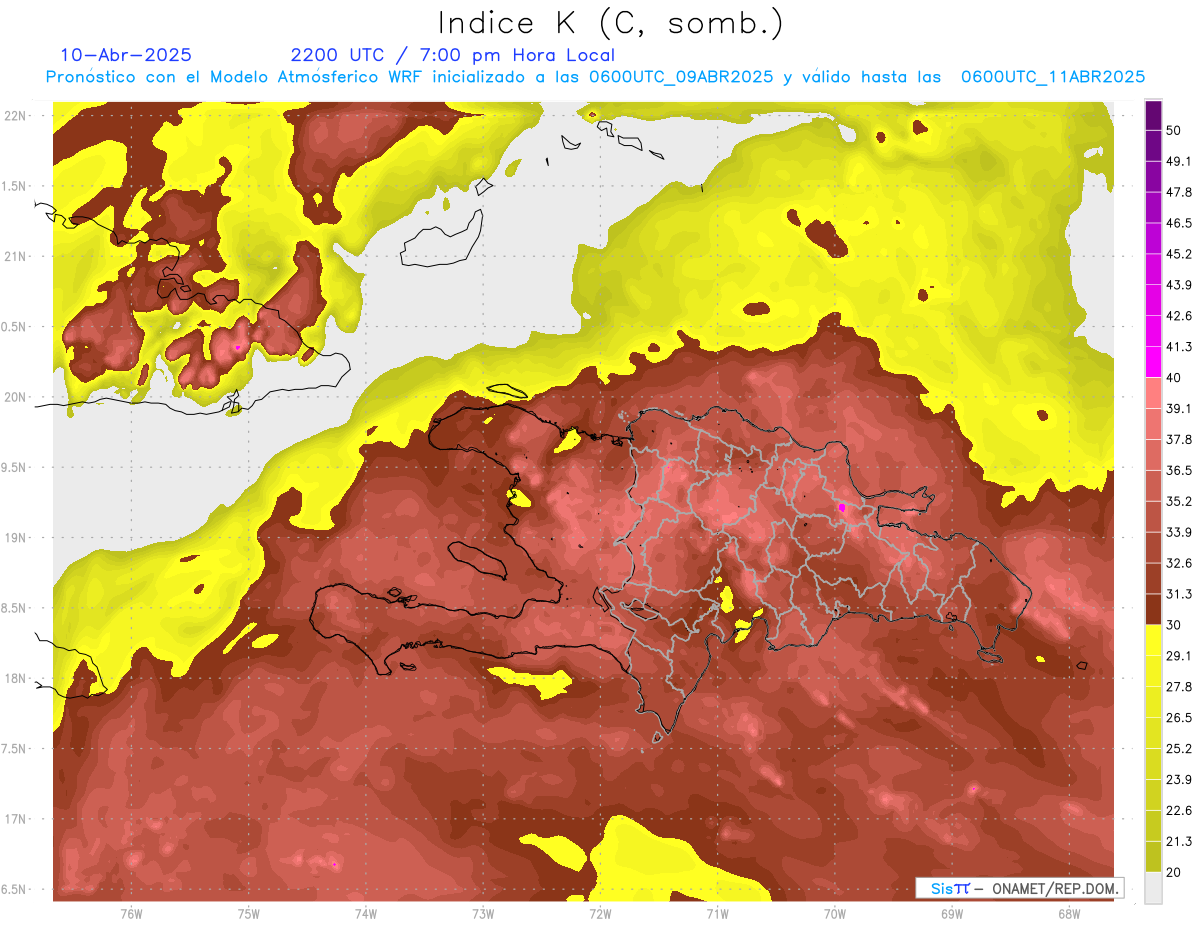Click the '69W' longitude label
Image resolution: width=1200 pixels, height=927 pixels.
[952, 914]
